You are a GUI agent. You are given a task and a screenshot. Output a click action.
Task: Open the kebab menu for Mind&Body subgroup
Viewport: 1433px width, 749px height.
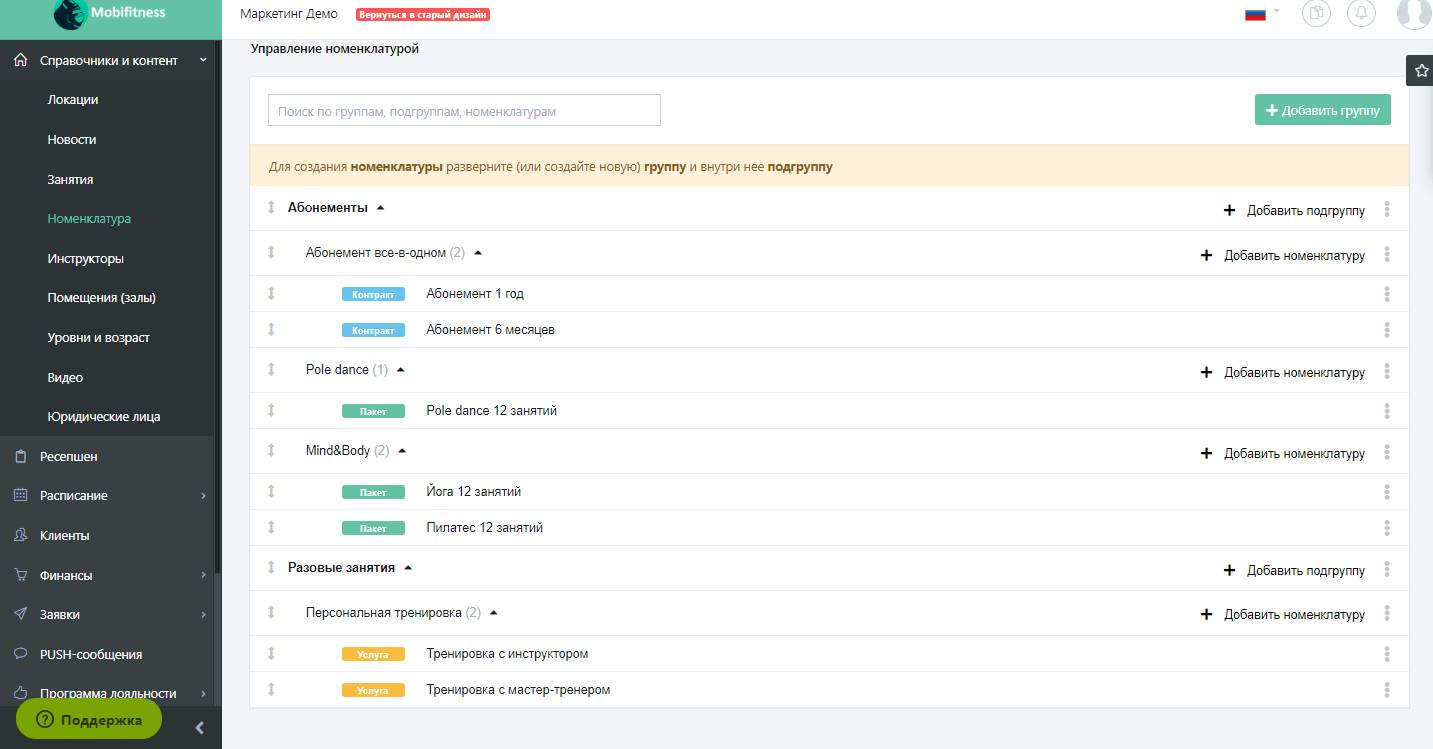point(1387,452)
